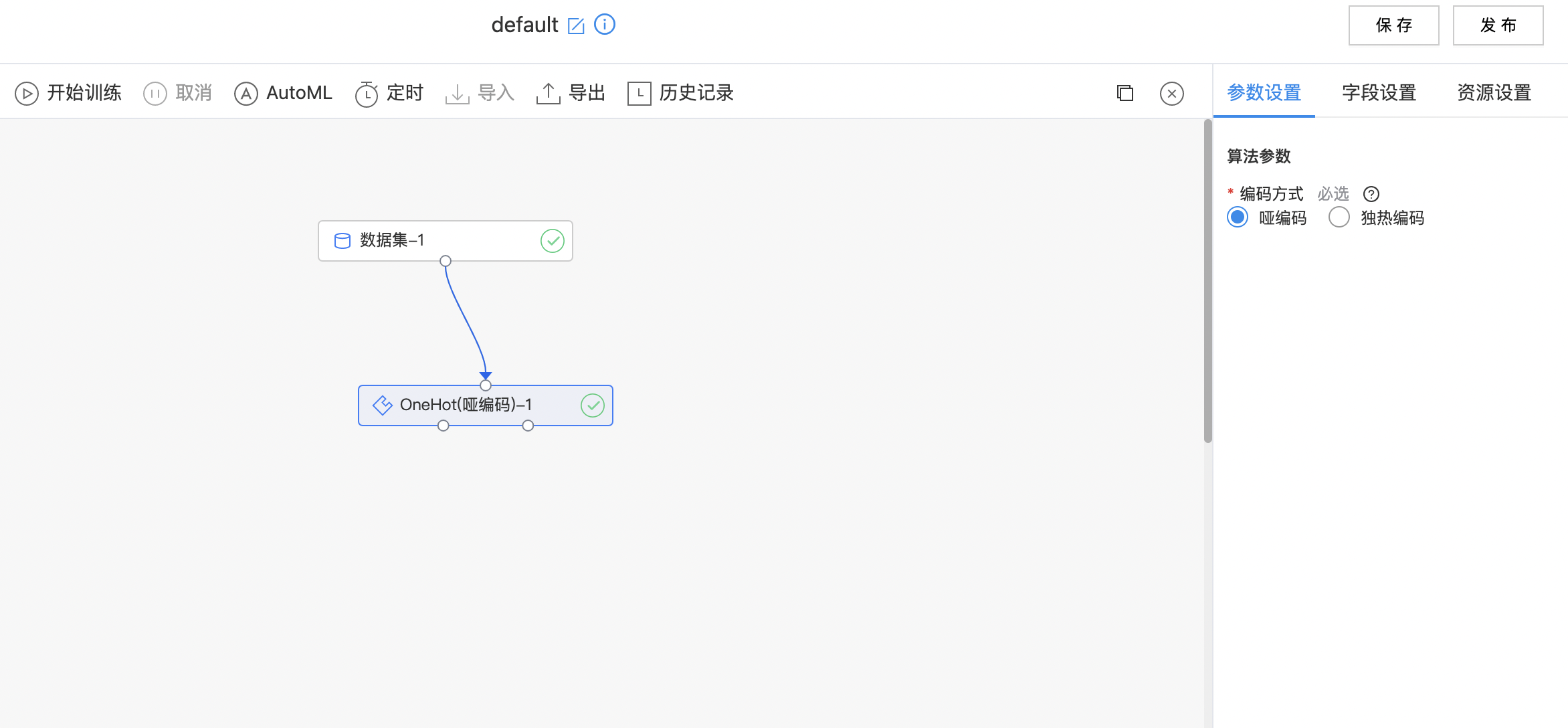Click the 历史记录 label

(x=697, y=93)
